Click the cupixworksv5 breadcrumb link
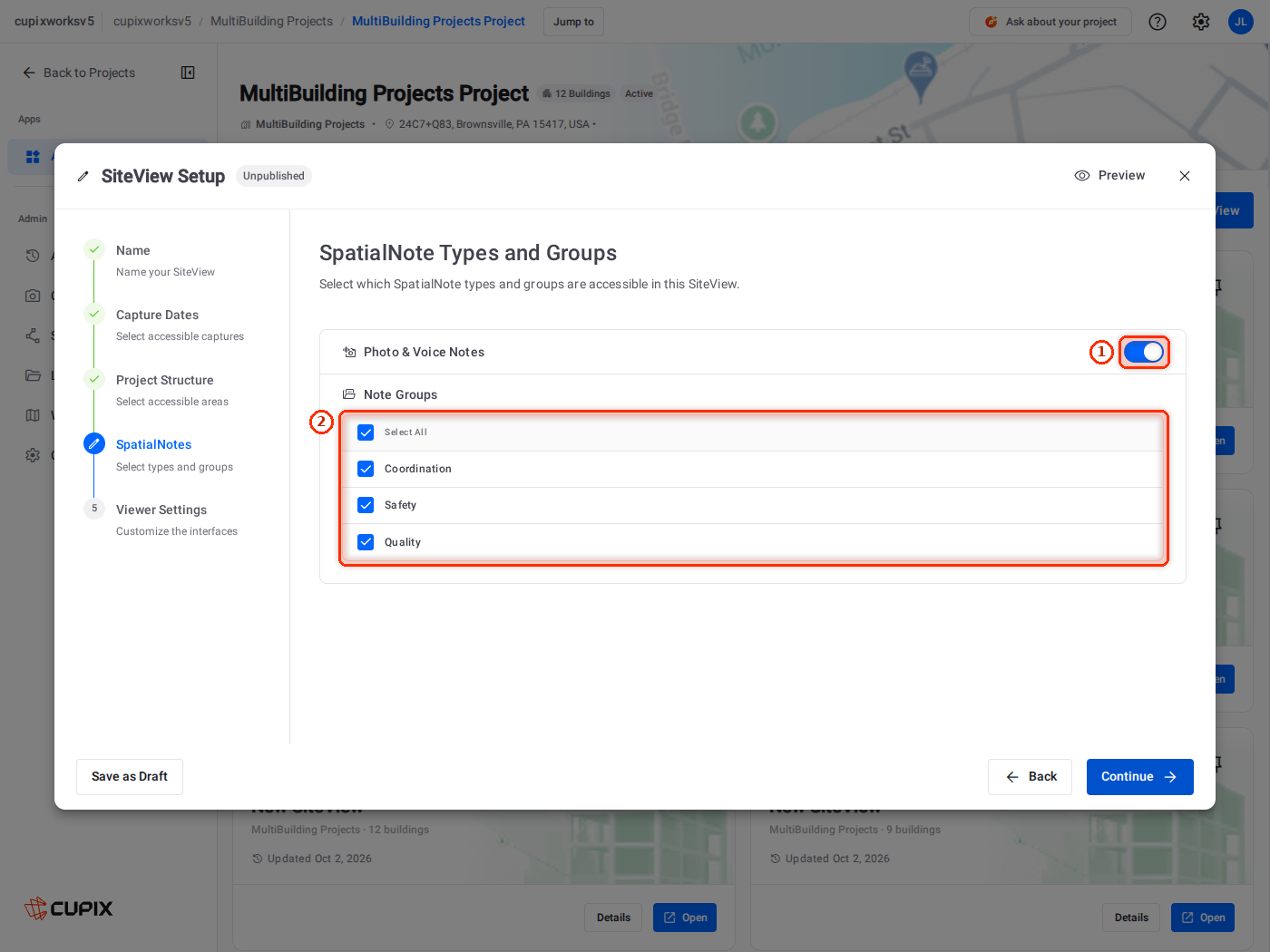This screenshot has width=1270, height=952. click(x=152, y=21)
